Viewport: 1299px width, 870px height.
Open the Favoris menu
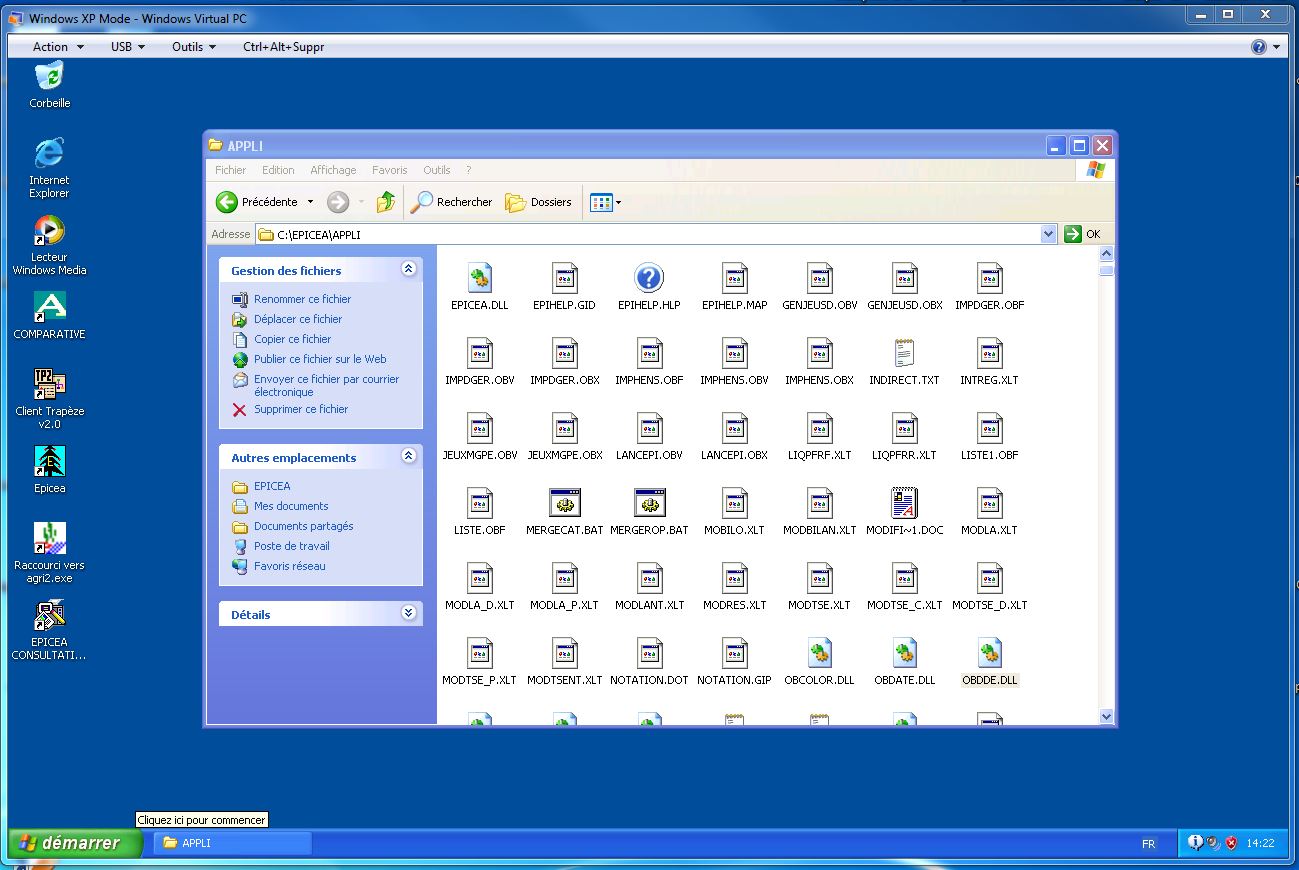[389, 170]
